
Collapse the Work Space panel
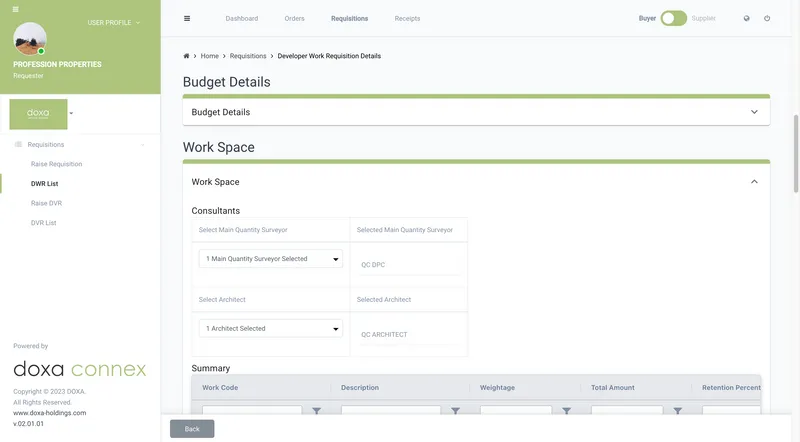(x=754, y=182)
